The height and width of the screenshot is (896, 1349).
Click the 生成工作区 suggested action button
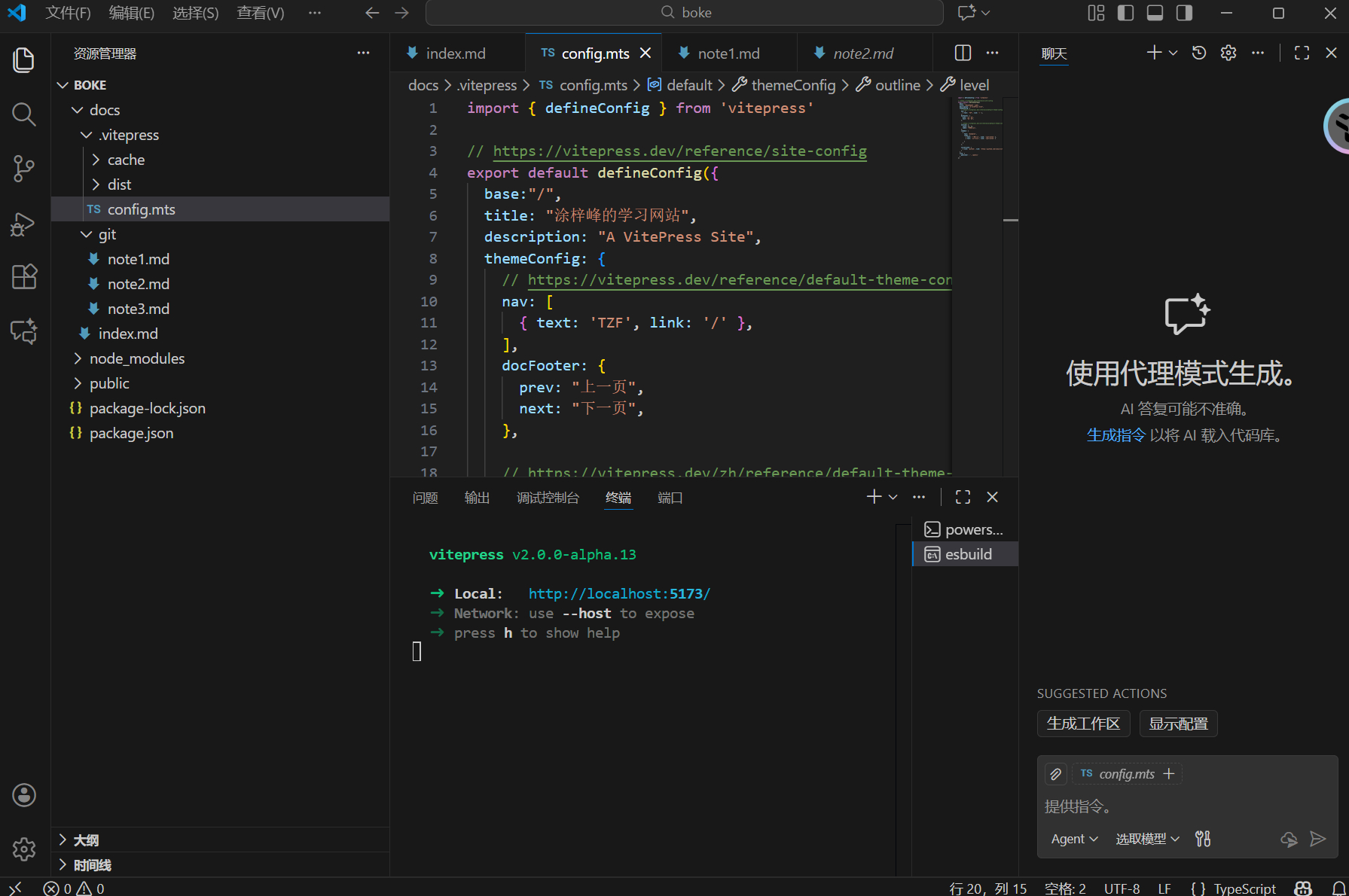click(x=1083, y=724)
